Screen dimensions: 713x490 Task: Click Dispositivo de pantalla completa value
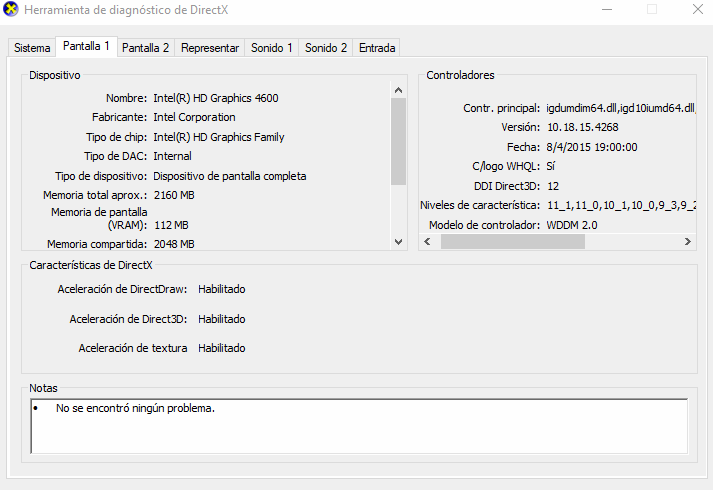click(x=230, y=176)
